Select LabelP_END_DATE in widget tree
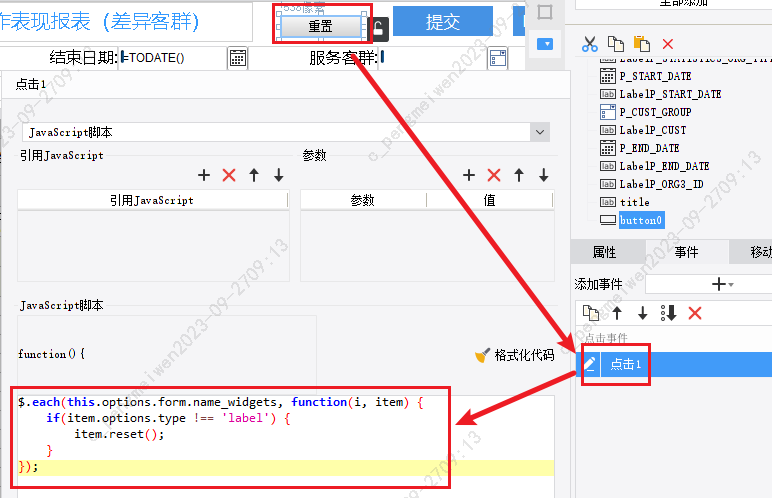 click(x=664, y=166)
